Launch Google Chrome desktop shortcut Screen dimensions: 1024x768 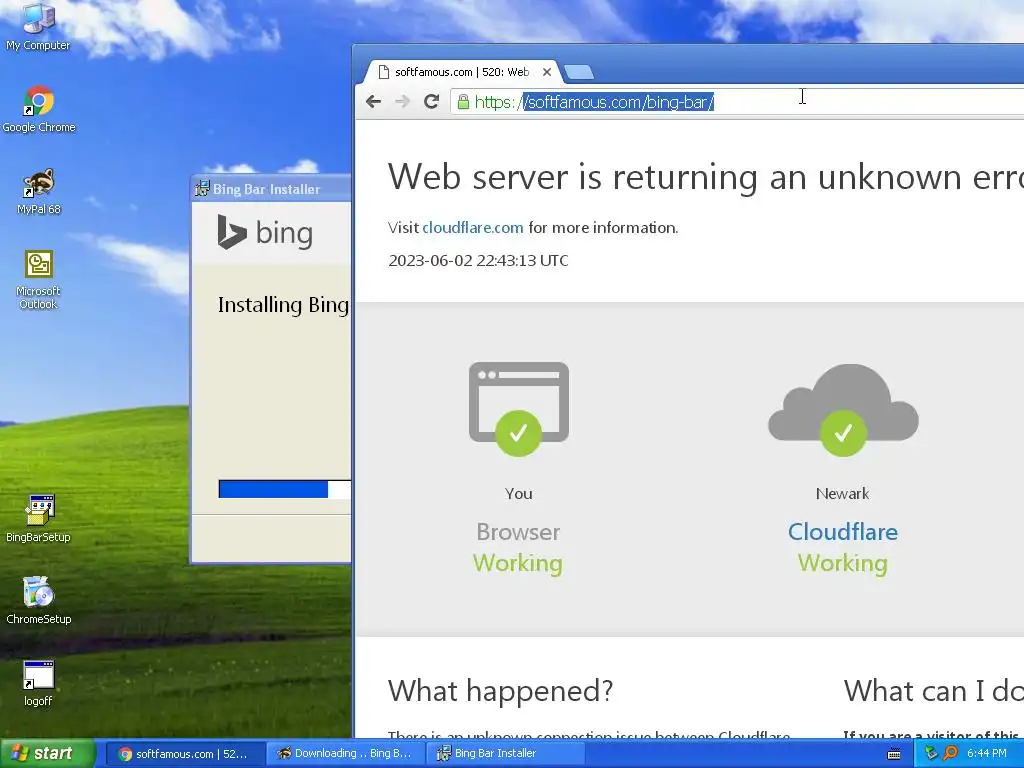coord(39,110)
